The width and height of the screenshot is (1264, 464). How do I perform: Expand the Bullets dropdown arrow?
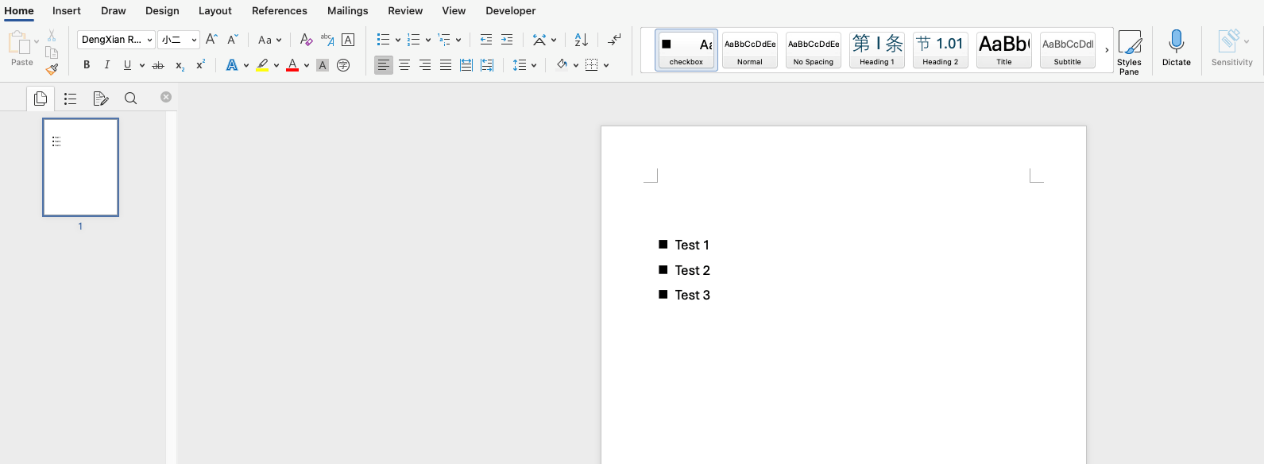(398, 40)
